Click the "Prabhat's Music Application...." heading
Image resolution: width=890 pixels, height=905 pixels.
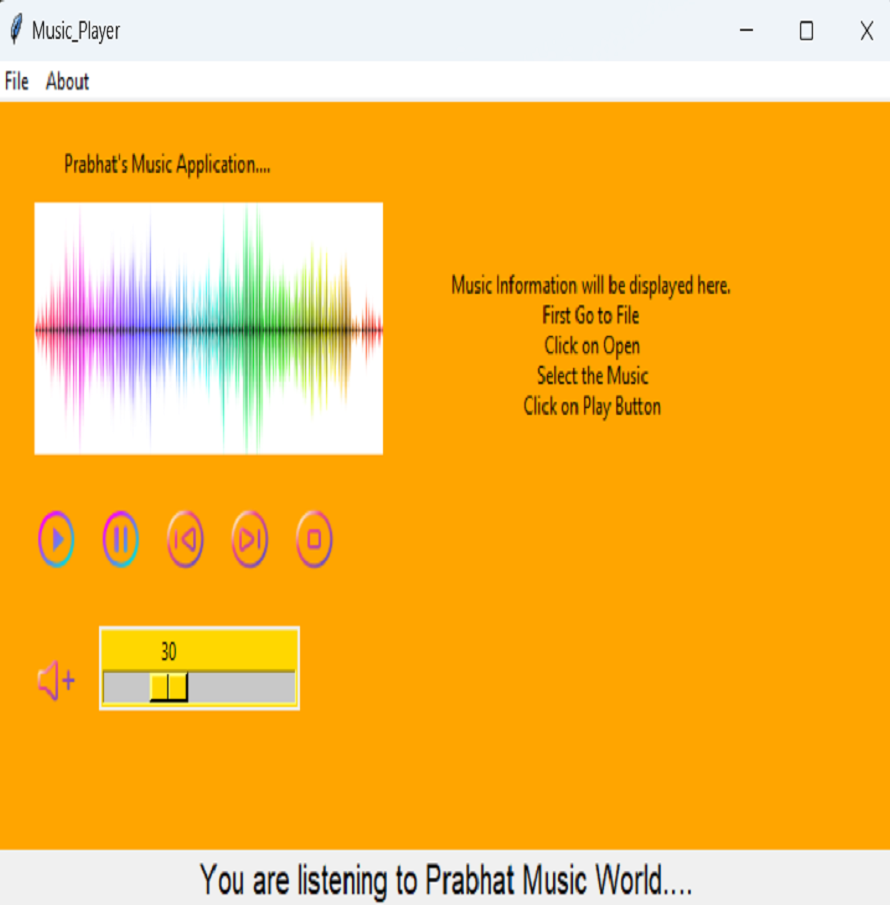click(167, 165)
